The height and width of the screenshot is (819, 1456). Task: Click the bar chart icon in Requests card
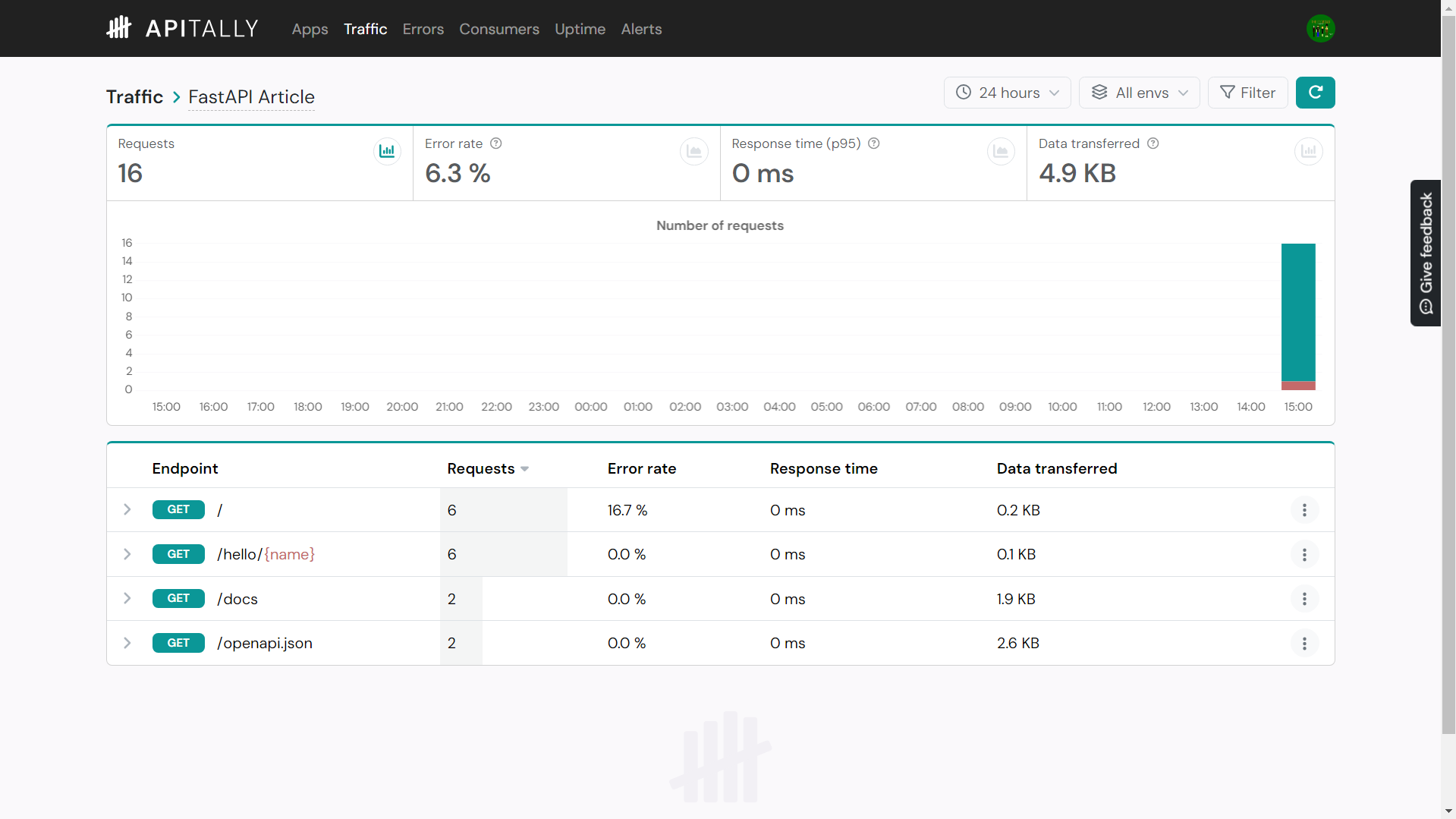(387, 151)
